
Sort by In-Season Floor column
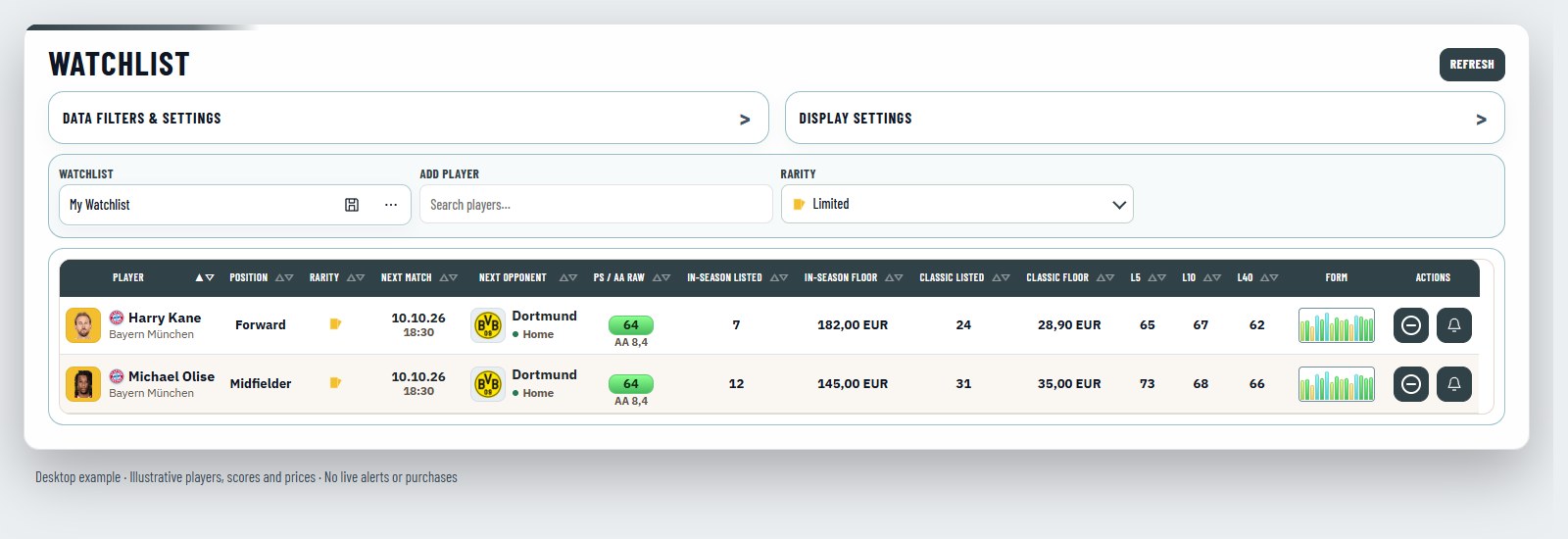coord(894,277)
